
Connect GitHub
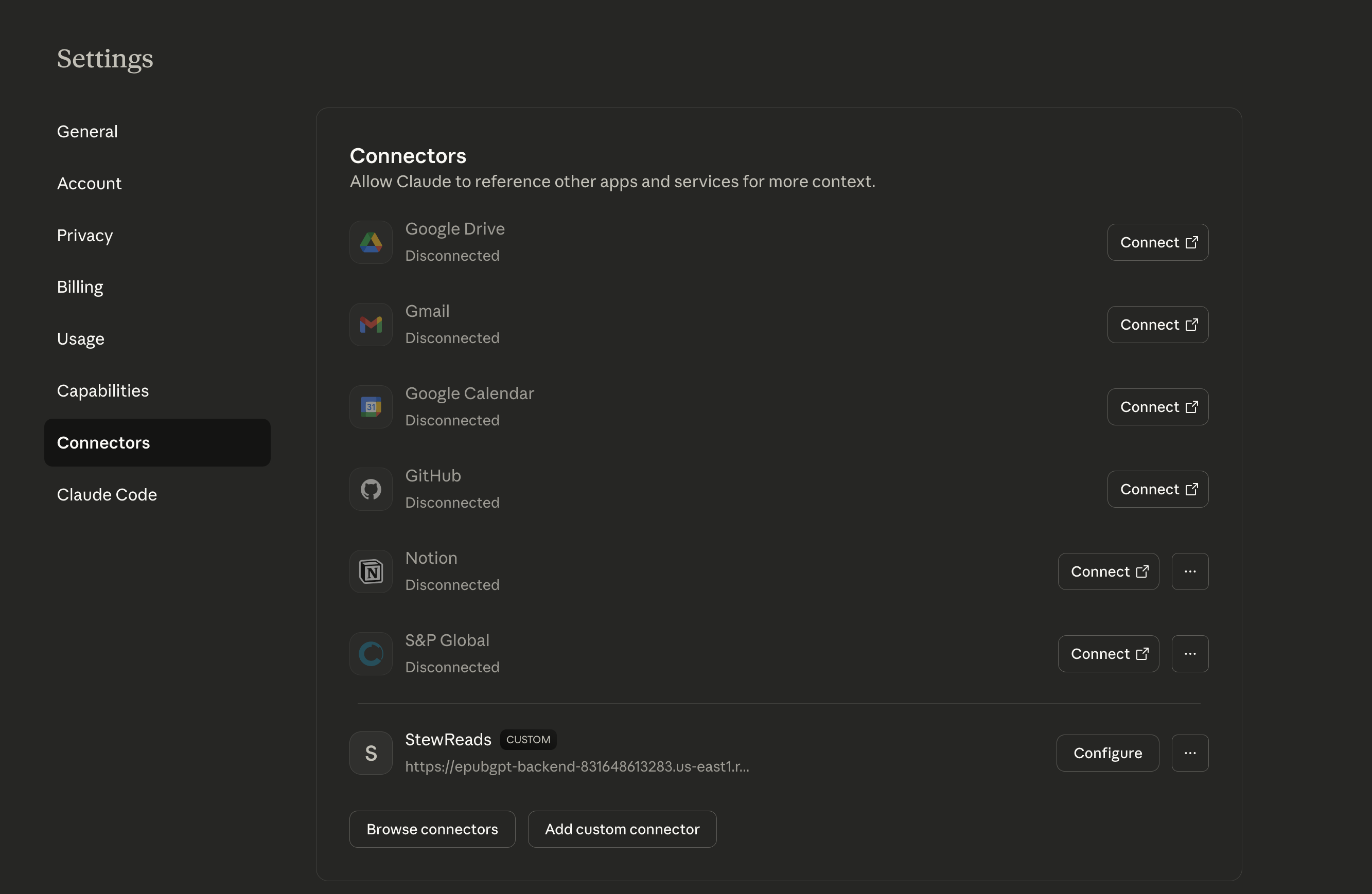1157,490
